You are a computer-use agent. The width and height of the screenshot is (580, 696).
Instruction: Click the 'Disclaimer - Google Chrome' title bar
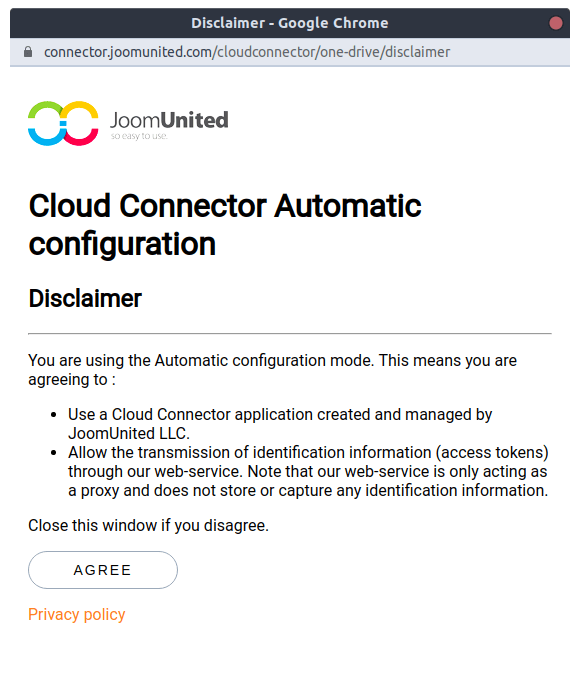tap(290, 23)
